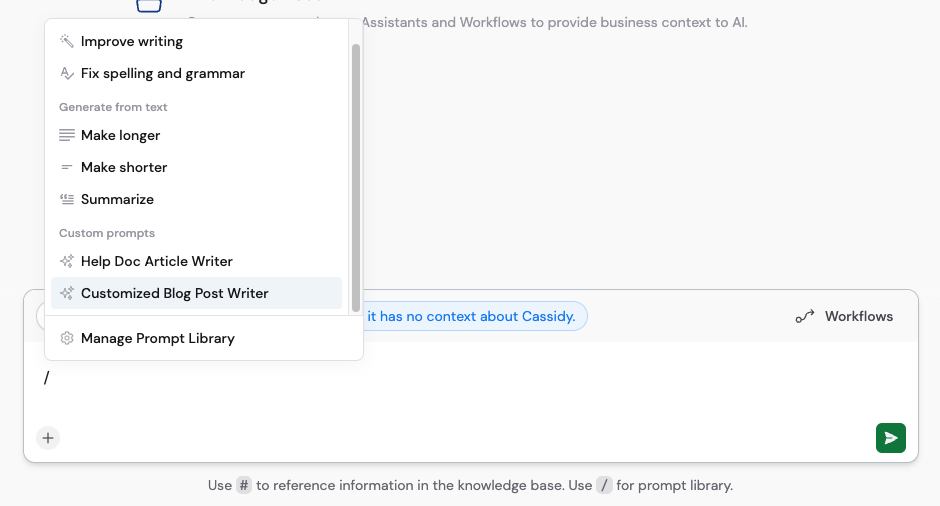The height and width of the screenshot is (506, 940).
Task: Send the message with the green arrow
Action: [891, 438]
